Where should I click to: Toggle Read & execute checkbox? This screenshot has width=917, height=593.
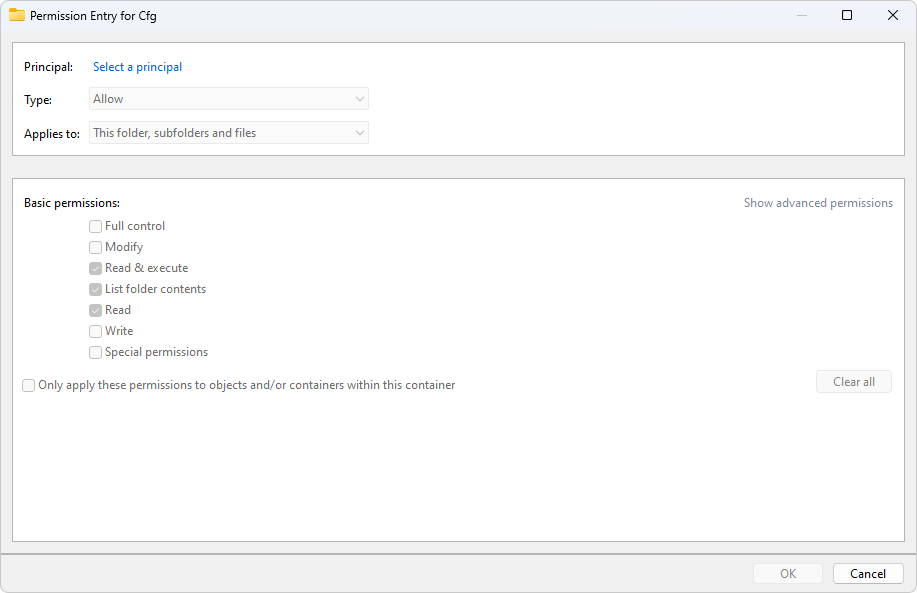(95, 268)
